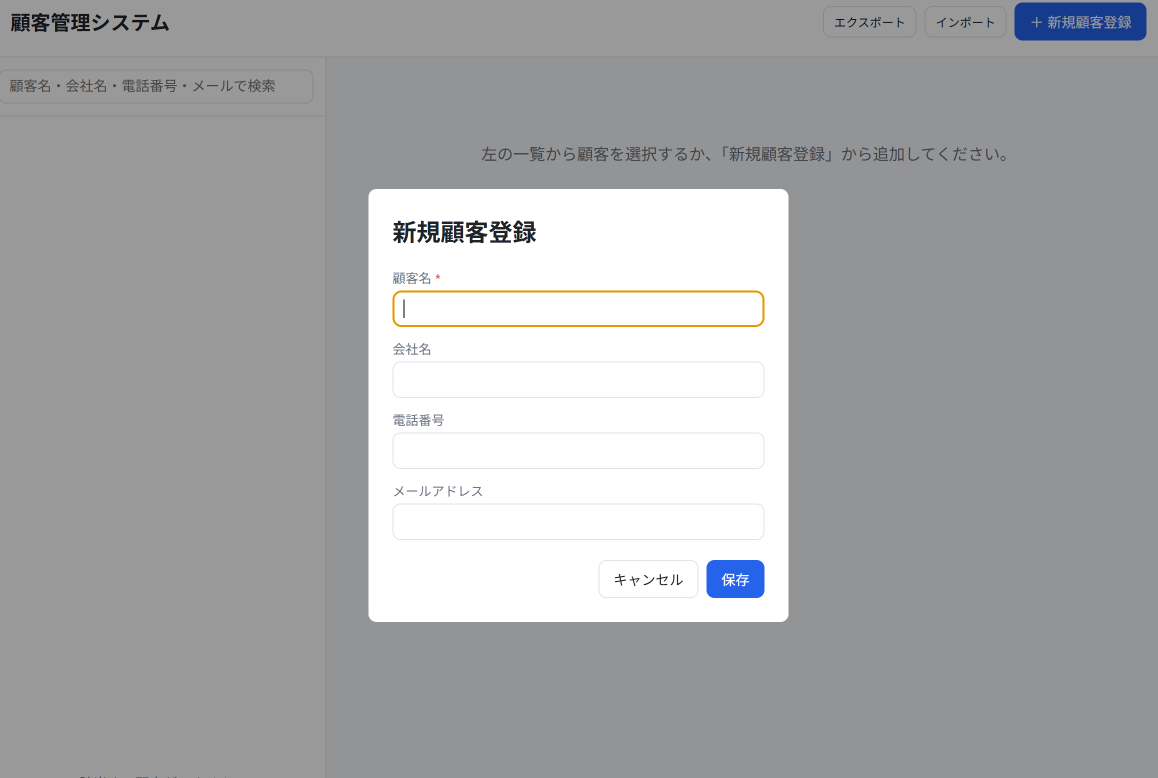
Task: Dismiss dialog with キャンセル button
Action: [x=648, y=579]
